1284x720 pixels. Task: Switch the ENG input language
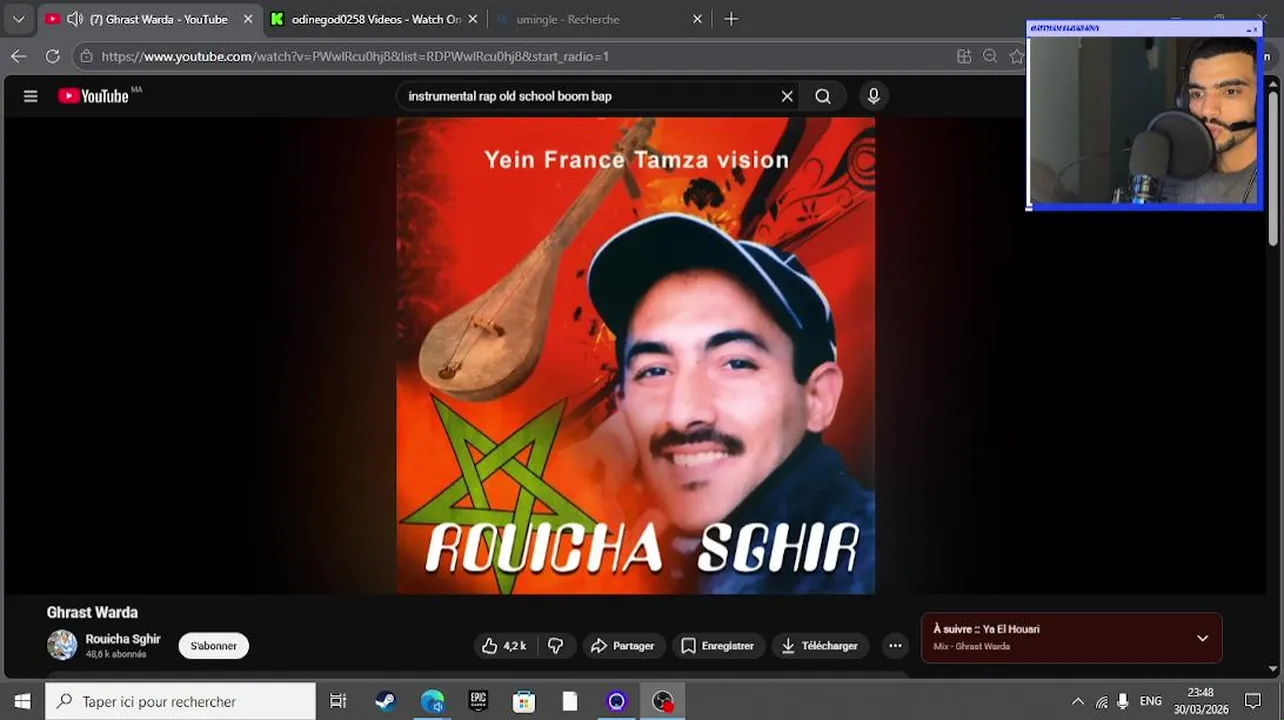coord(1151,701)
